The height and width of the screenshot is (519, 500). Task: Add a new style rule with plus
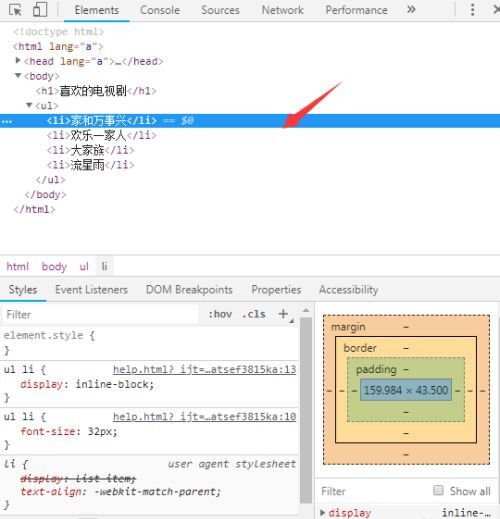click(283, 314)
